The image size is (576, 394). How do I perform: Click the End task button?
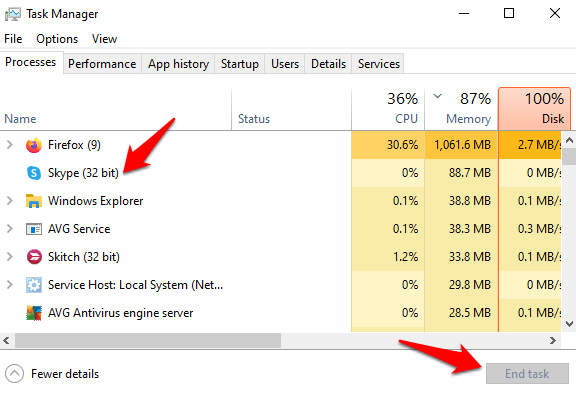click(x=527, y=373)
